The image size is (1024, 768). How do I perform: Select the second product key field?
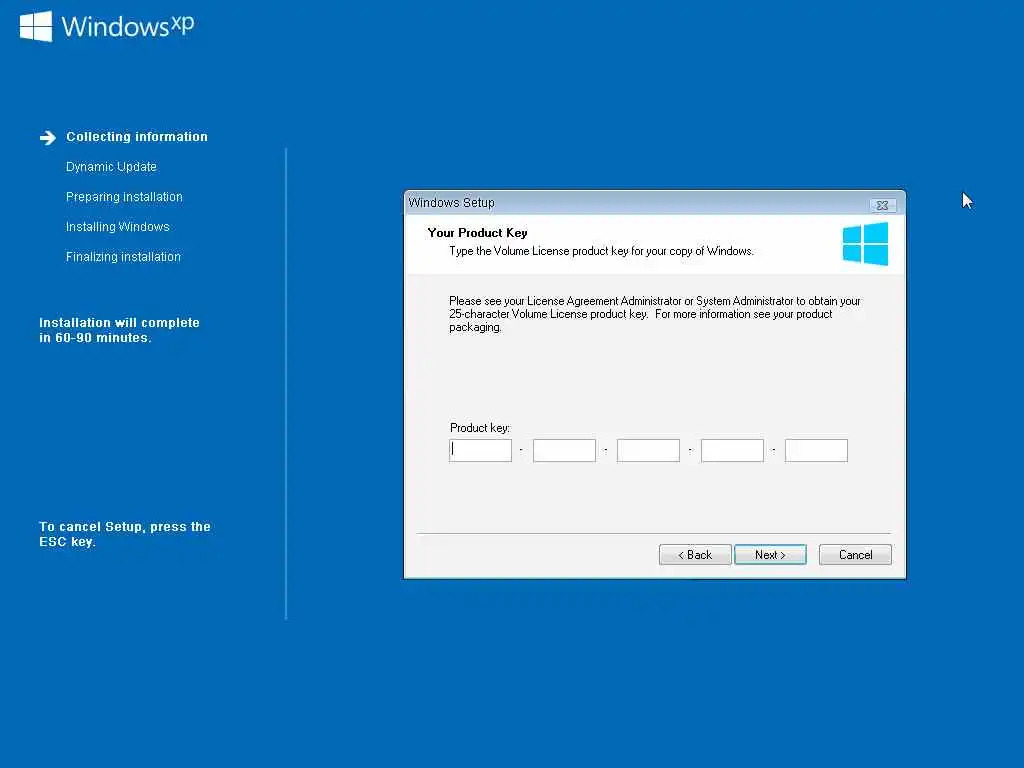[564, 450]
